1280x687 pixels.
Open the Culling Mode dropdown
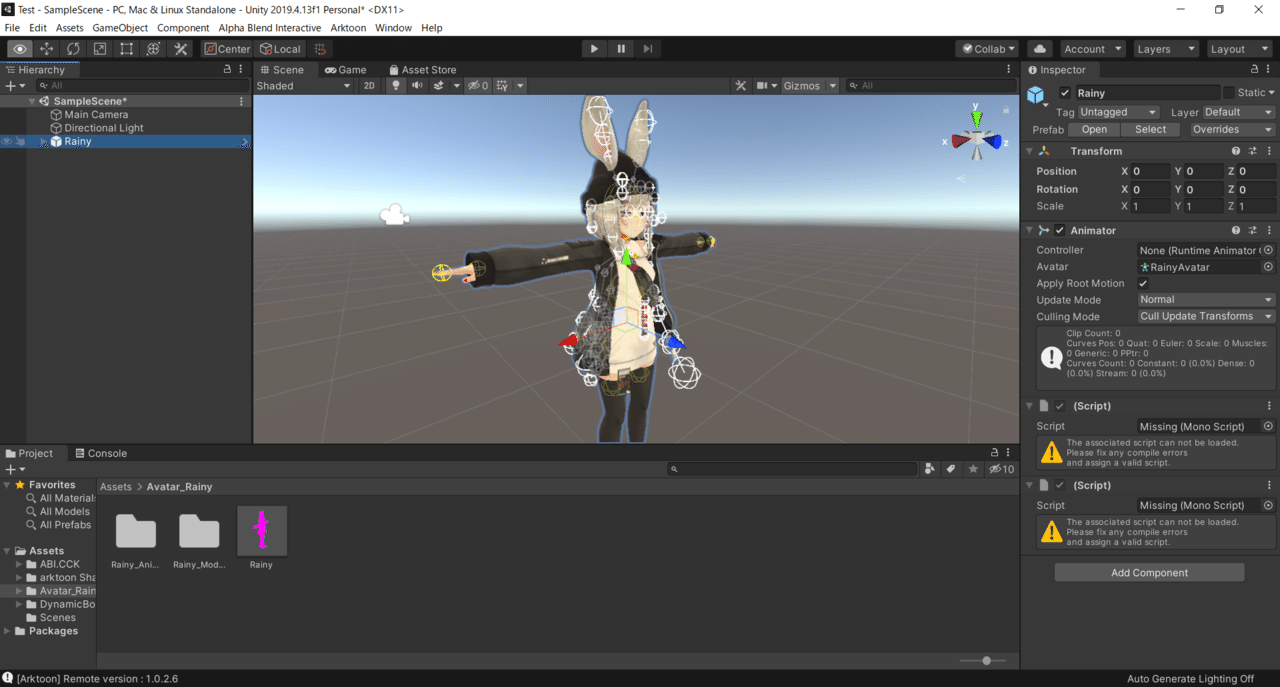pos(1206,316)
